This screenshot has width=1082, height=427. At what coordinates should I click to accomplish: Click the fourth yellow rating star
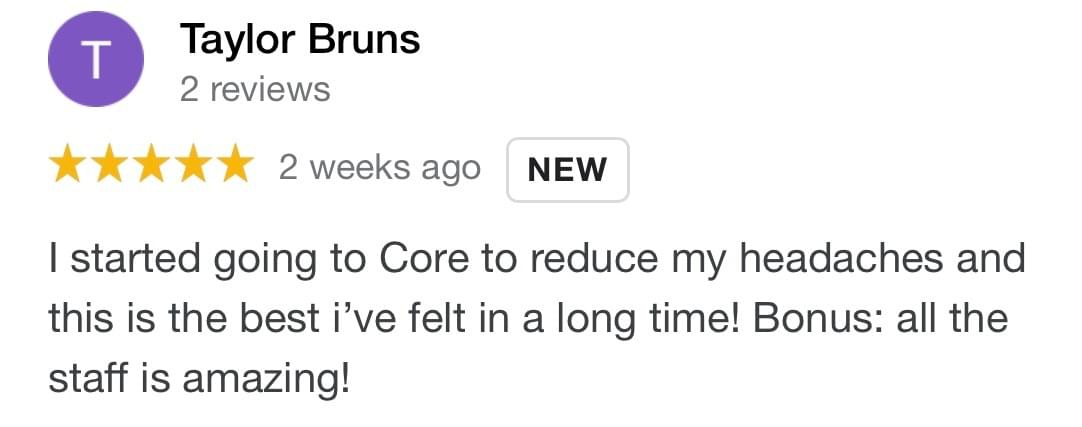191,167
